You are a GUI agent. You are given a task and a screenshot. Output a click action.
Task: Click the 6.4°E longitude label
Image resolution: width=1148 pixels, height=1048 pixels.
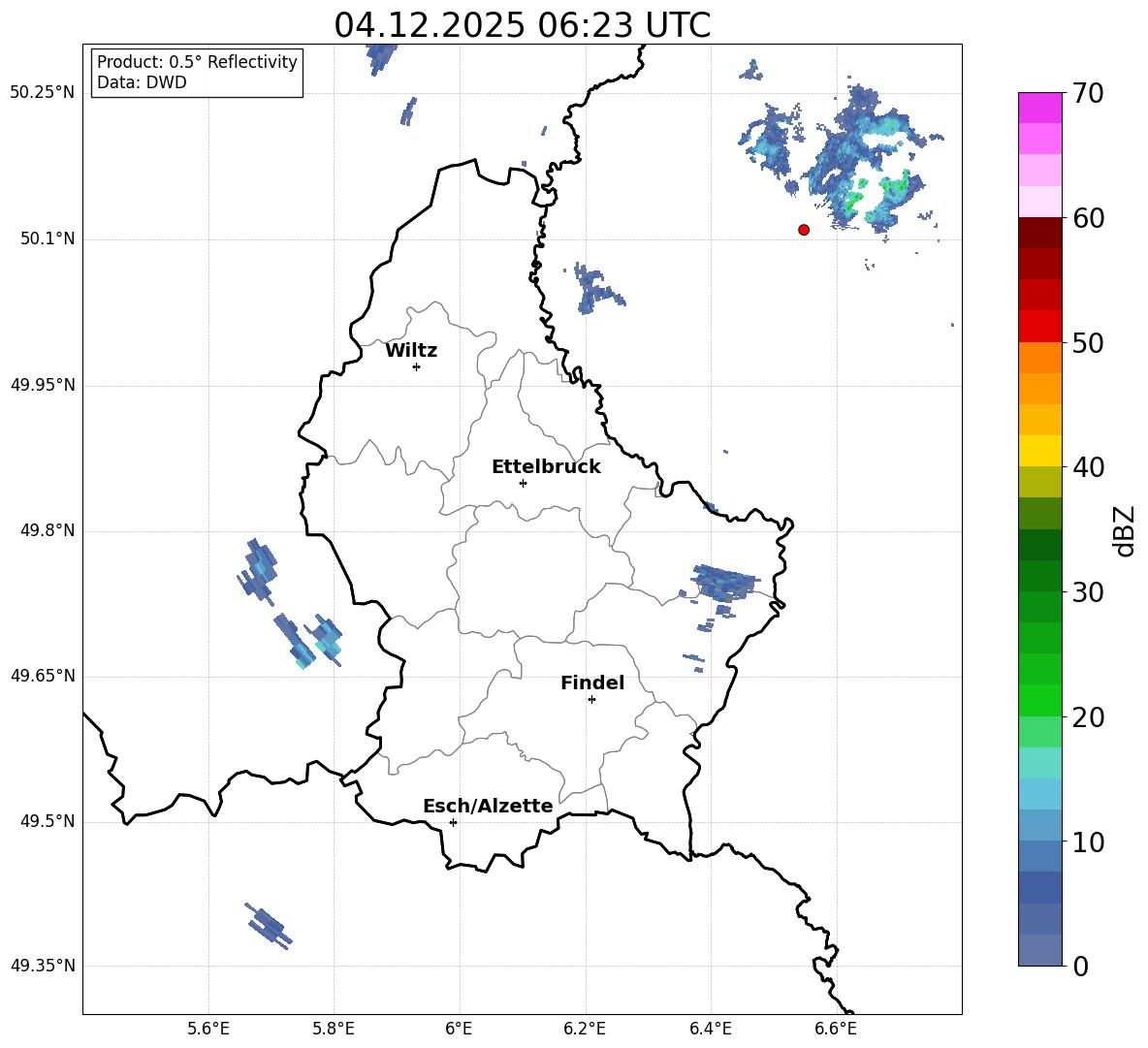tap(710, 1029)
